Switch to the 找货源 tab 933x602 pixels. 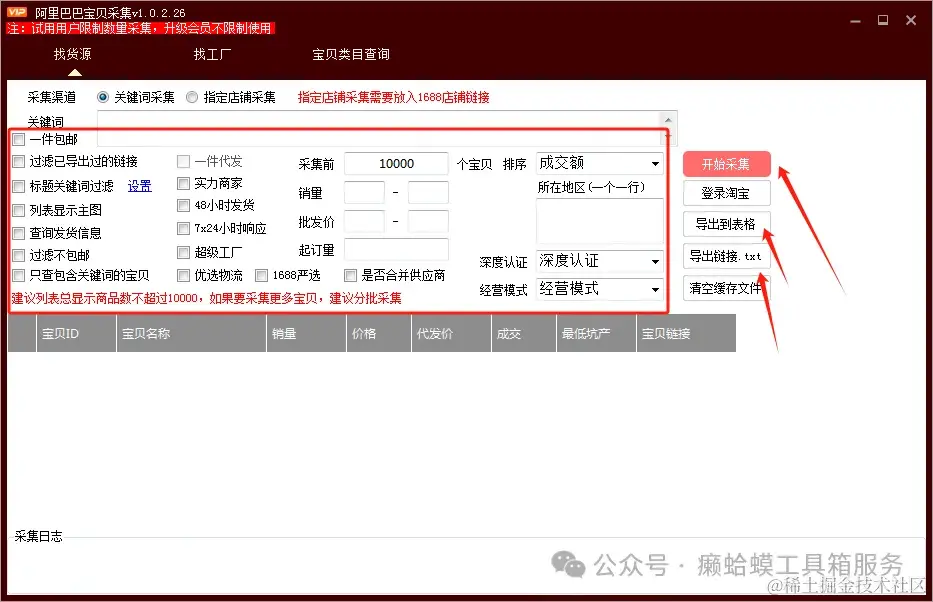tap(70, 54)
